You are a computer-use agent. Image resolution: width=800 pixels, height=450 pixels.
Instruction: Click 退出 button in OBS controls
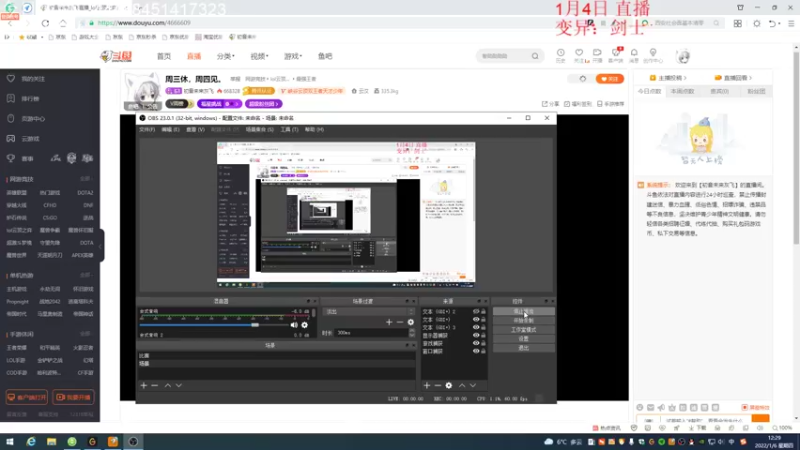pos(523,348)
